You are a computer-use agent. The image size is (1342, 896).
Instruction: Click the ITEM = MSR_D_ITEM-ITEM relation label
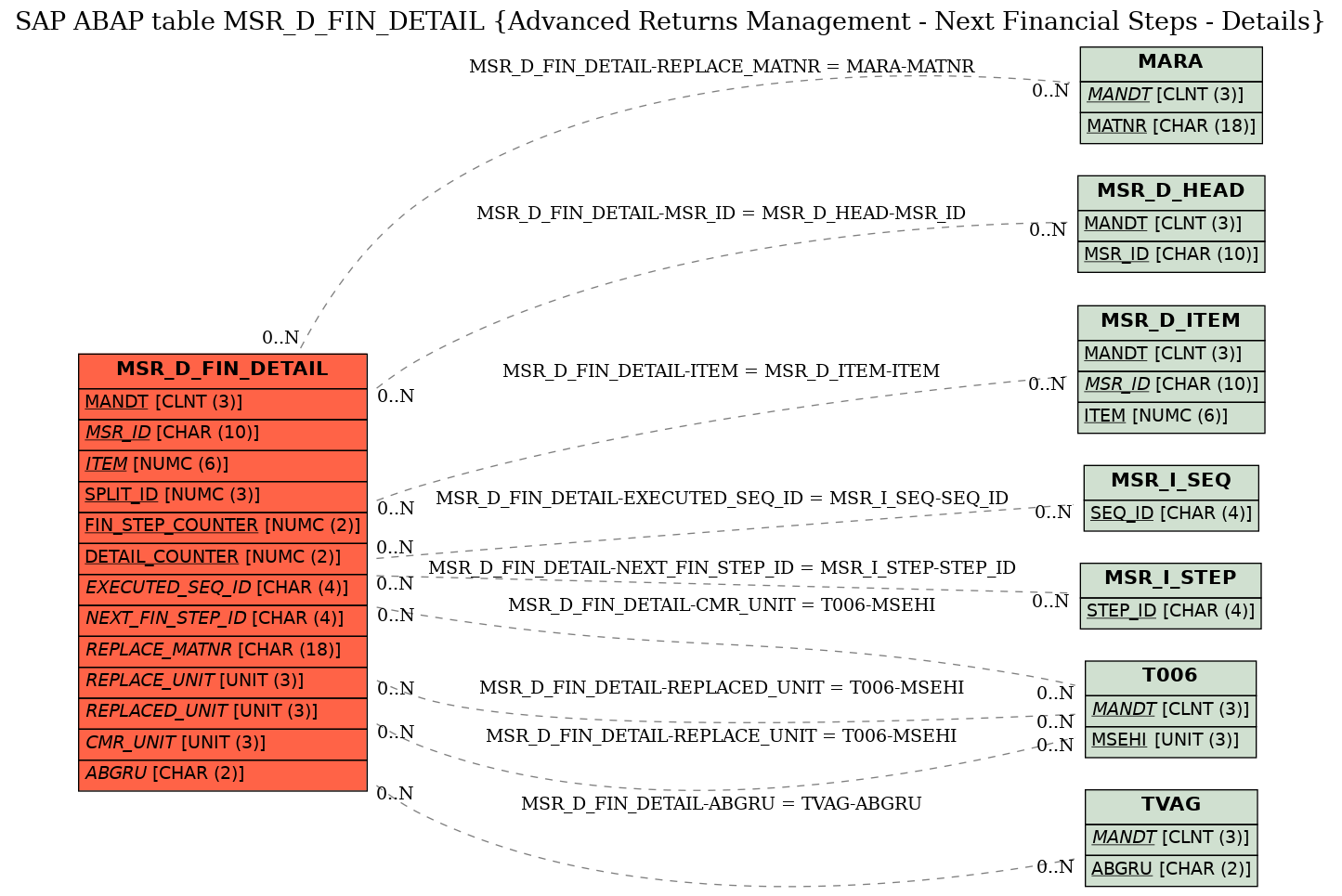pos(722,371)
